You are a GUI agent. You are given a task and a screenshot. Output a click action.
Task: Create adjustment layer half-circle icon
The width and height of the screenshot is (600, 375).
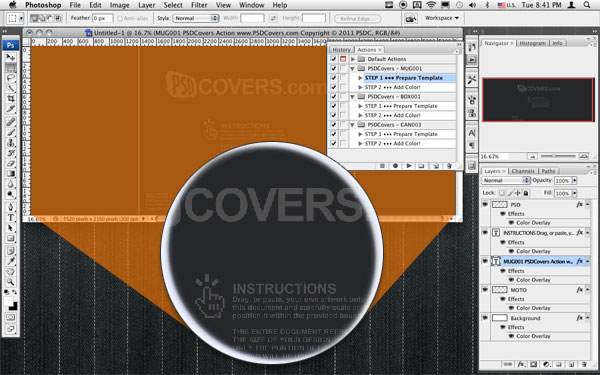pyautogui.click(x=546, y=364)
